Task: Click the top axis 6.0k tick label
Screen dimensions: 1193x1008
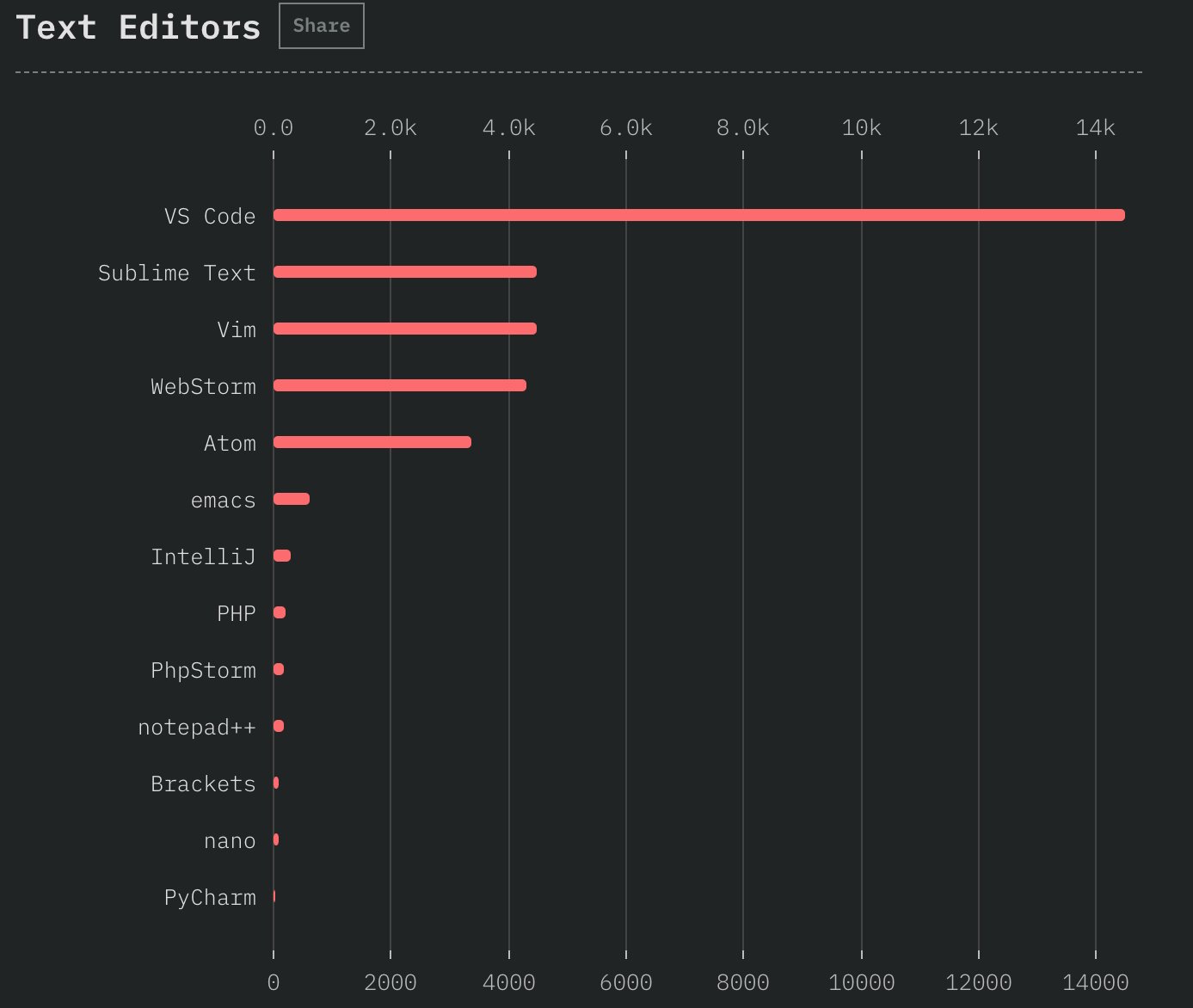Action: point(625,128)
